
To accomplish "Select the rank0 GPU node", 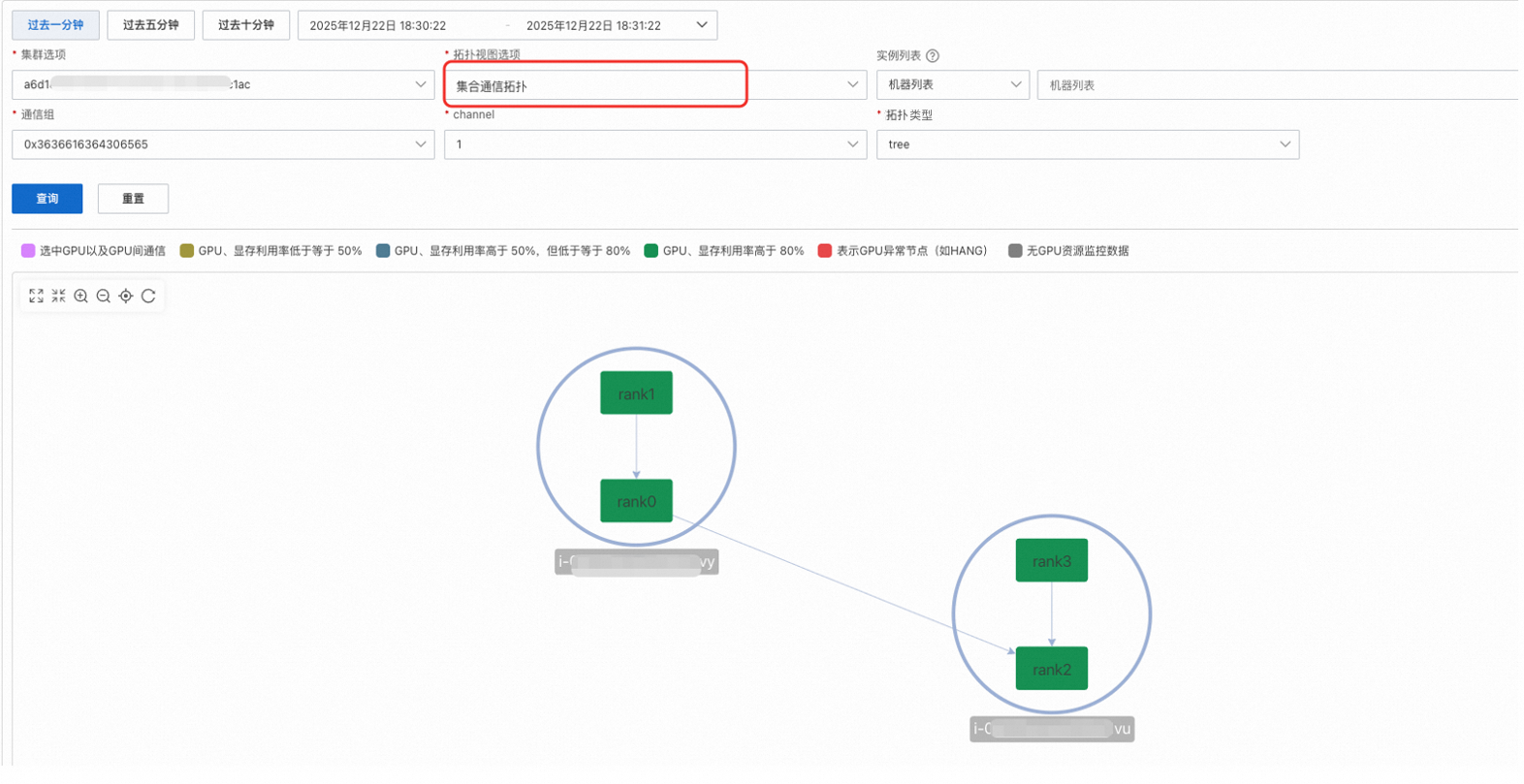I will (x=636, y=501).
